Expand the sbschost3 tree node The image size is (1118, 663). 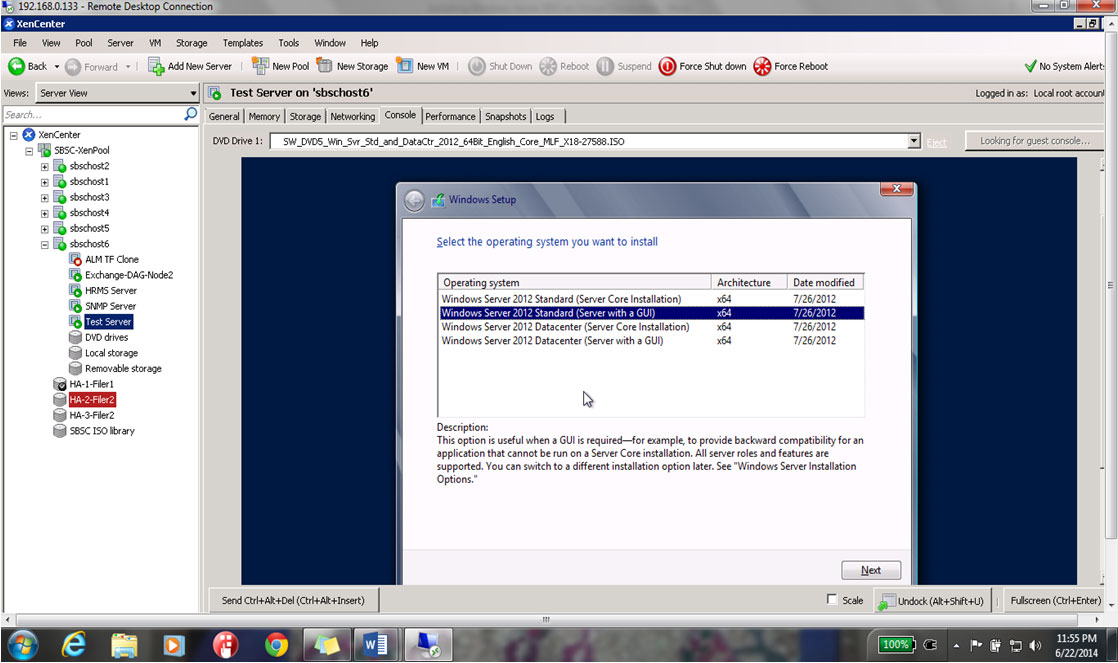point(44,198)
